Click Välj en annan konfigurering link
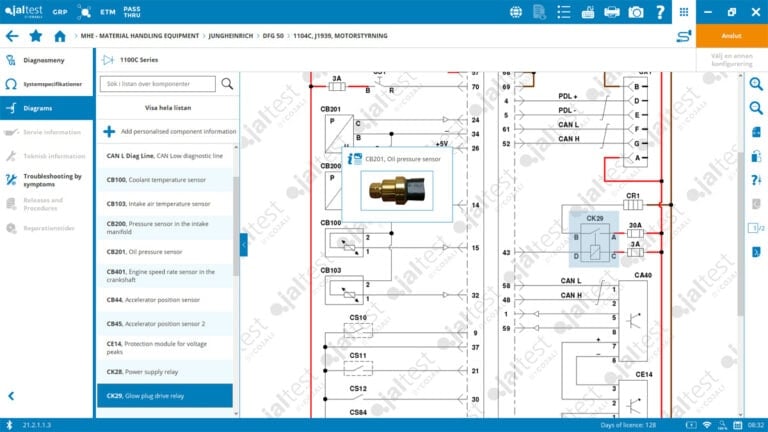The height and width of the screenshot is (432, 768). point(732,60)
